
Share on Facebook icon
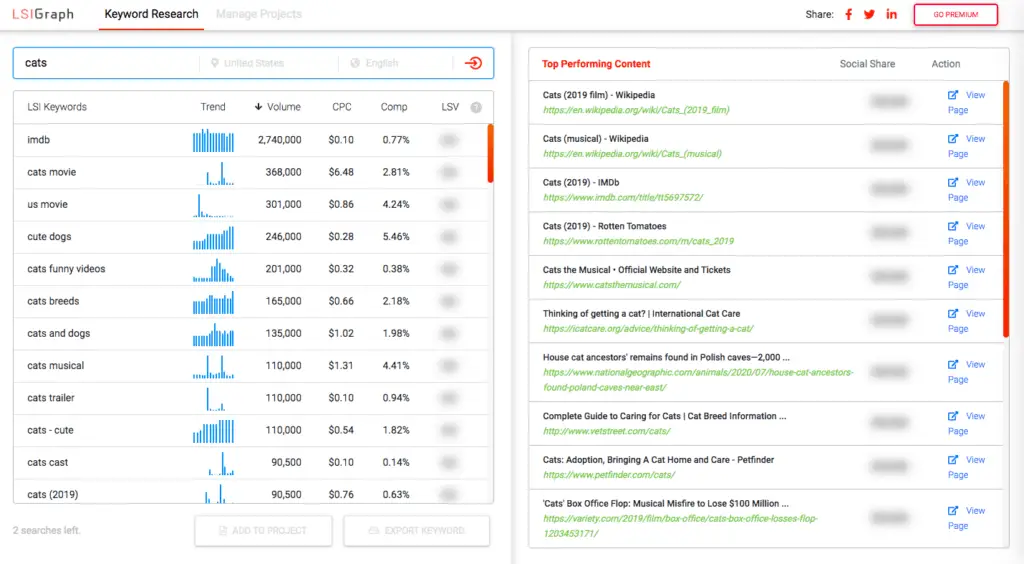(x=848, y=14)
